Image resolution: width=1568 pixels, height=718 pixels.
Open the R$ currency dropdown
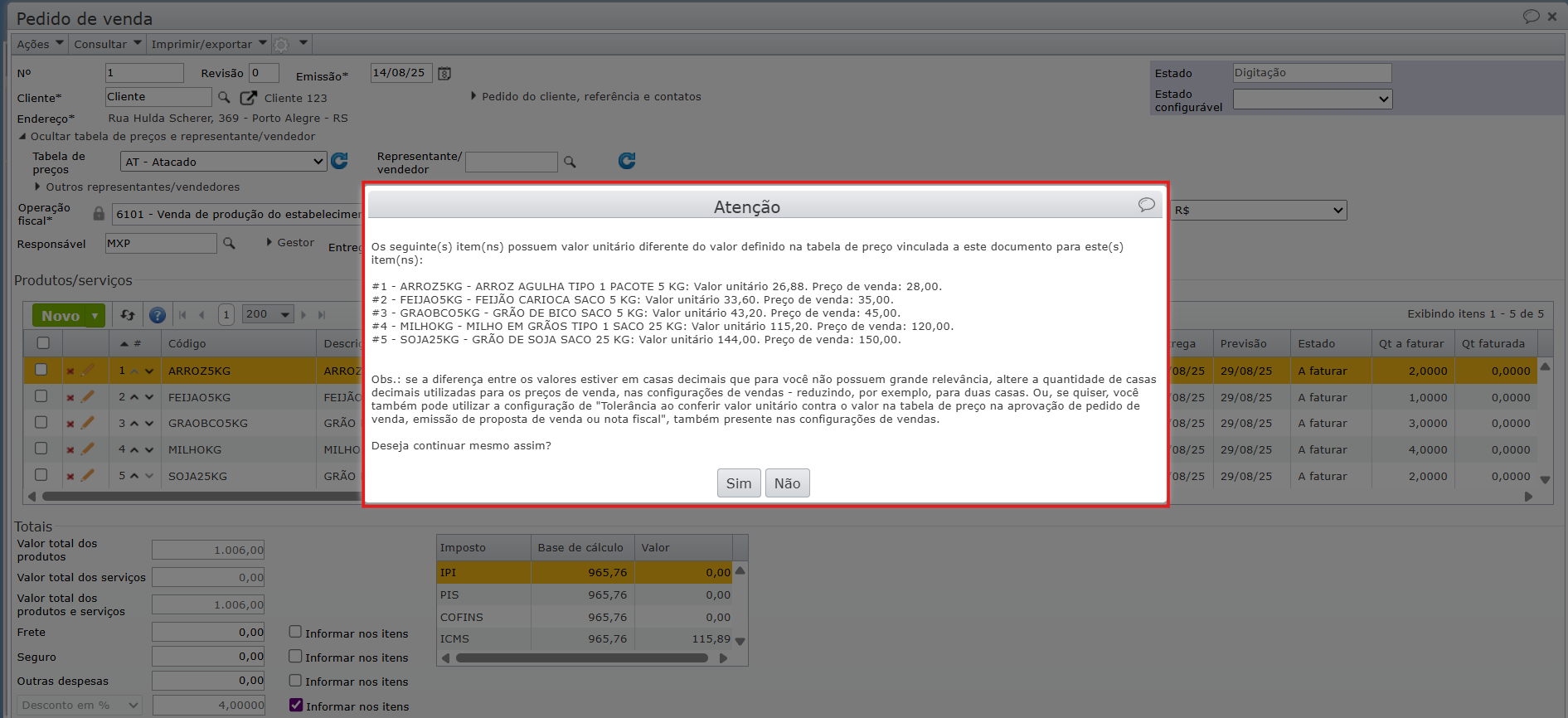1259,211
